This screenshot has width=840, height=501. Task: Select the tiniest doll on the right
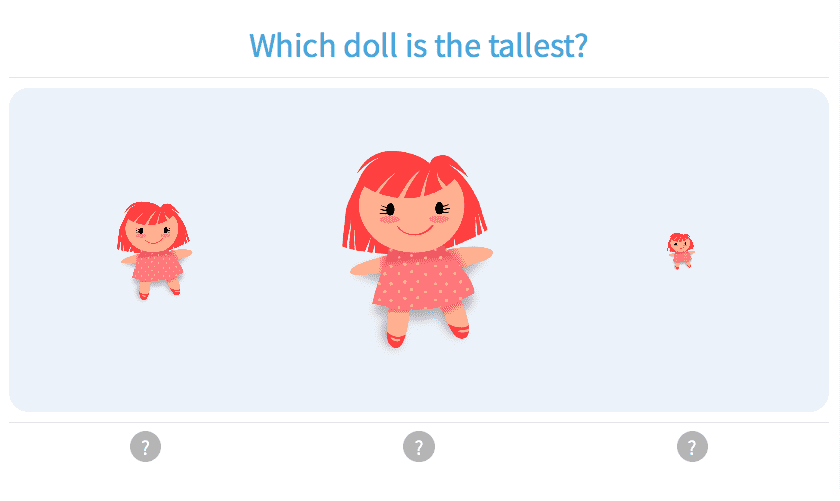click(680, 250)
